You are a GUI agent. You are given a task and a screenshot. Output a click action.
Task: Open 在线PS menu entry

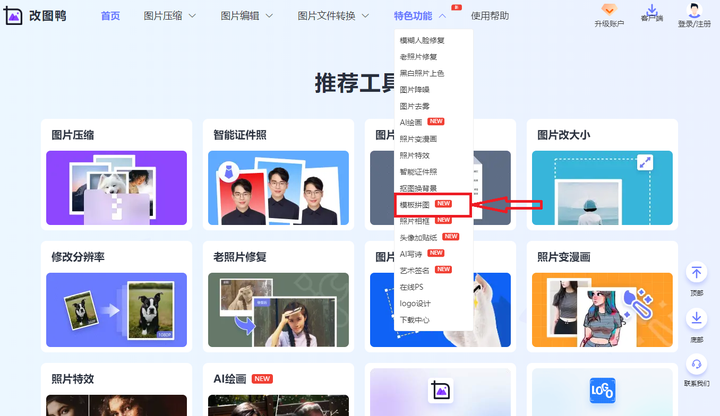coord(411,287)
